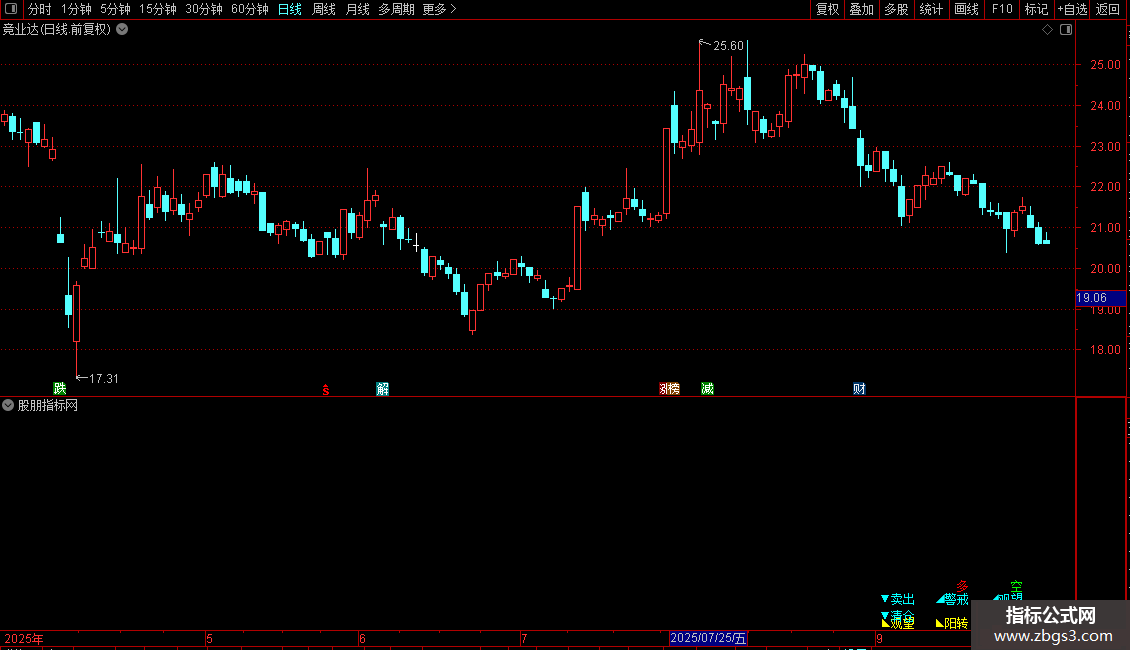
Task: Click the month 9 tick on time axis
Action: (880, 639)
